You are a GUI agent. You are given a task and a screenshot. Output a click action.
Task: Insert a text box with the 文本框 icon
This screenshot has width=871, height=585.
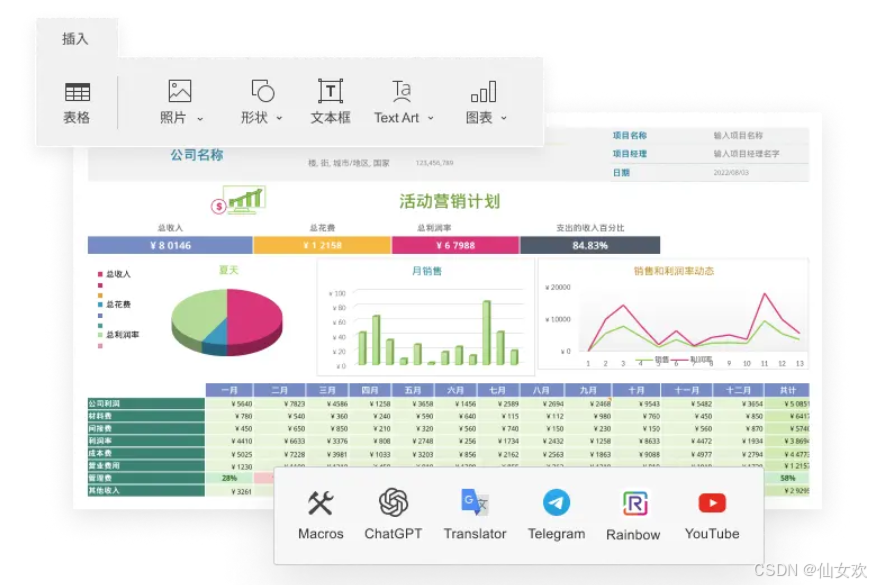(x=331, y=91)
